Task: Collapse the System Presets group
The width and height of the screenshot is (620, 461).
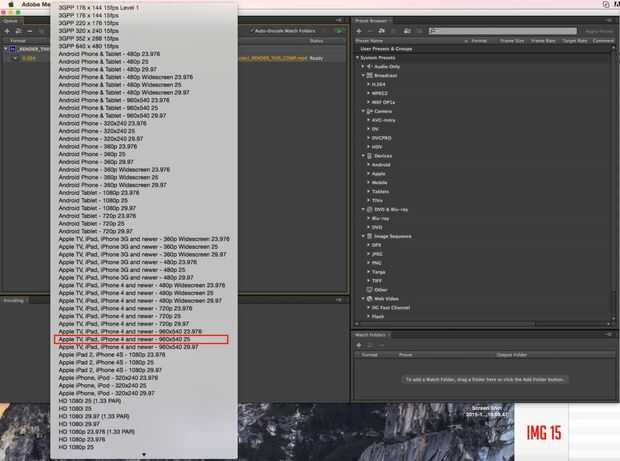Action: 357,58
